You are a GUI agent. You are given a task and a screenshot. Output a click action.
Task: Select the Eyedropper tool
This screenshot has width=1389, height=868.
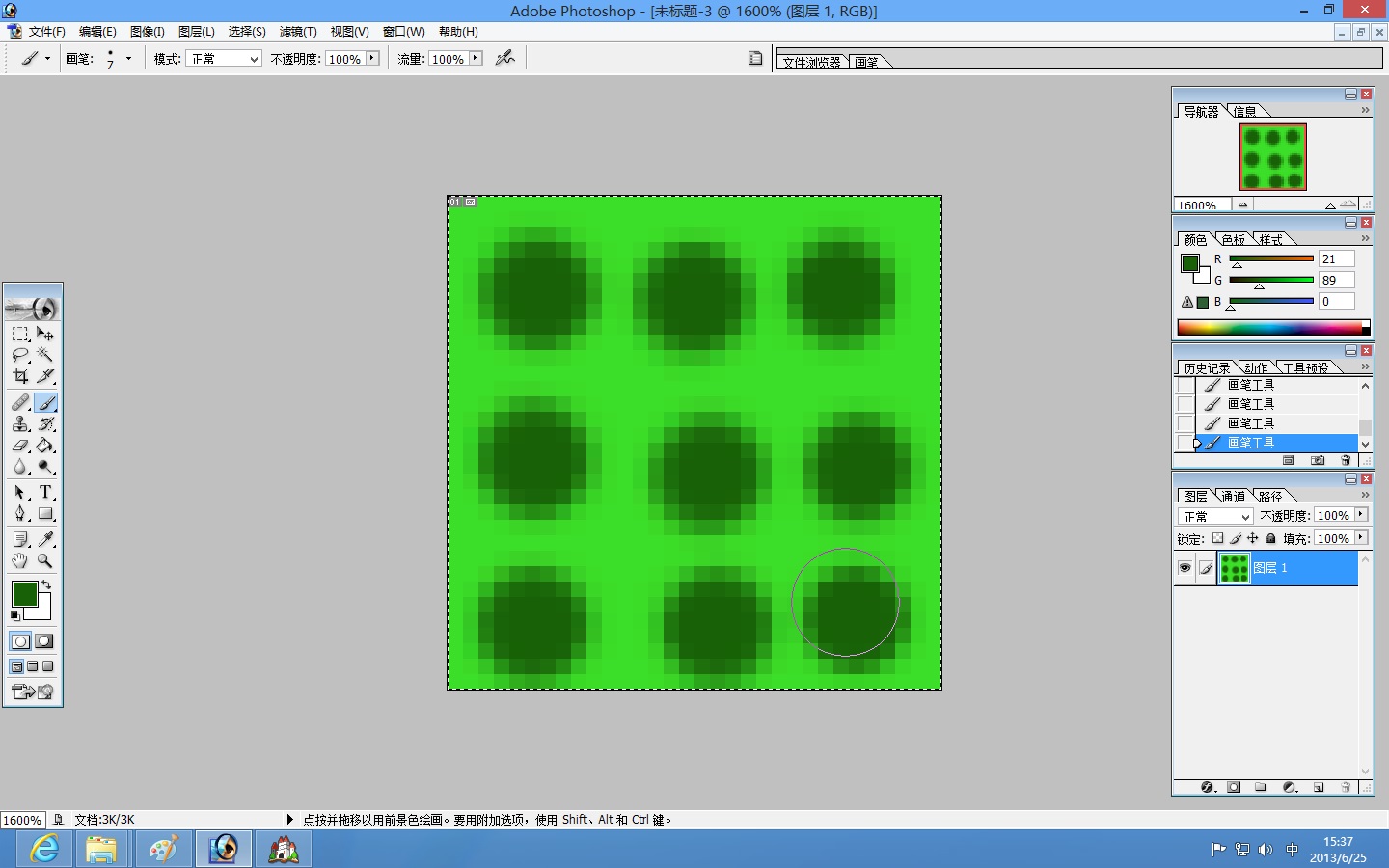click(x=45, y=539)
